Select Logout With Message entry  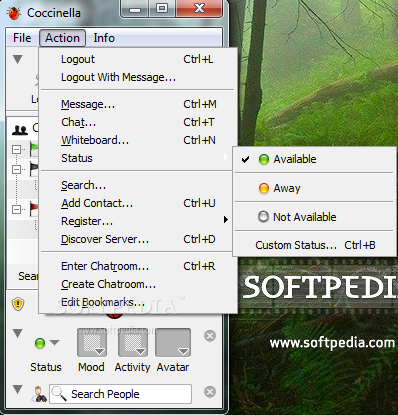pos(137,77)
